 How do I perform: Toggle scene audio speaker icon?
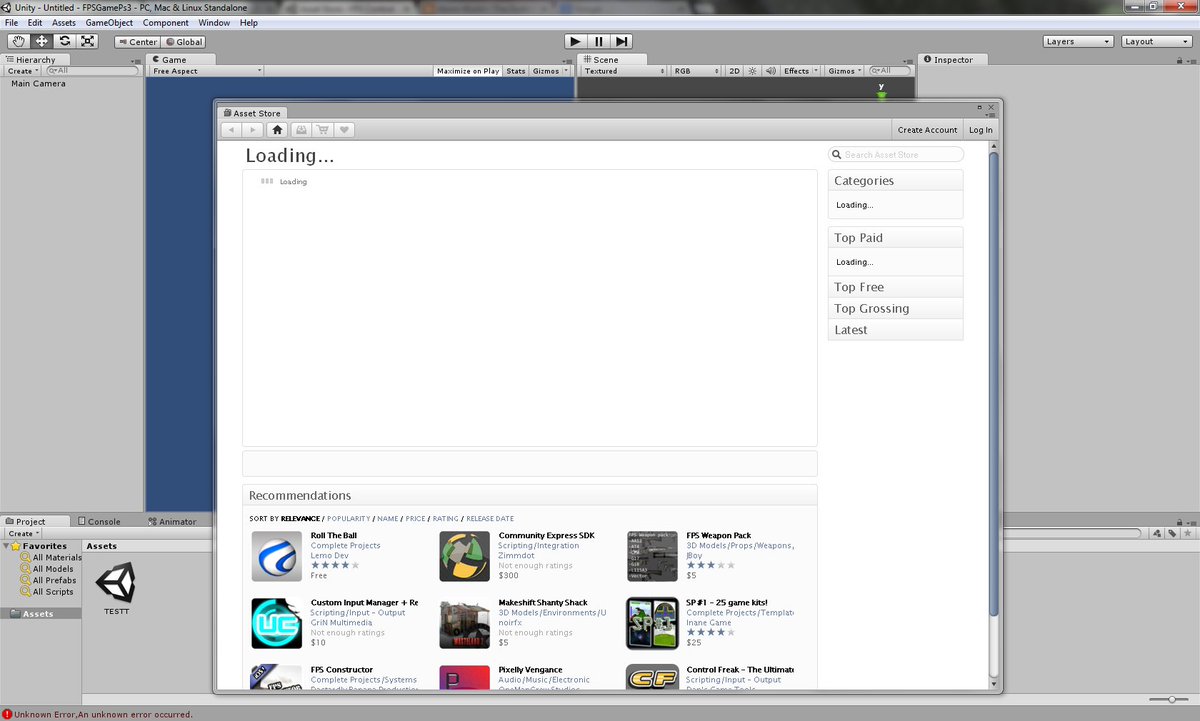(x=770, y=71)
